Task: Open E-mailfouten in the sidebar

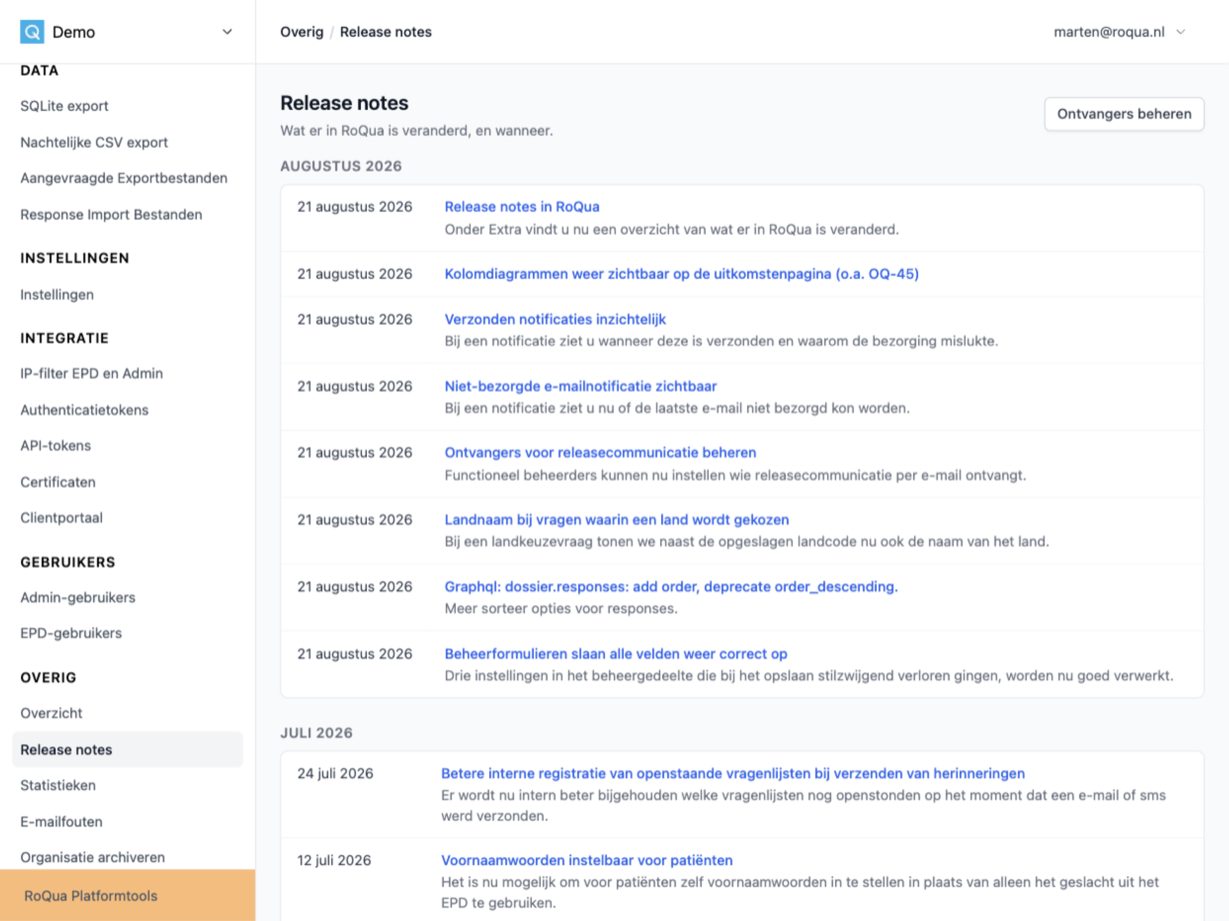Action: click(62, 821)
